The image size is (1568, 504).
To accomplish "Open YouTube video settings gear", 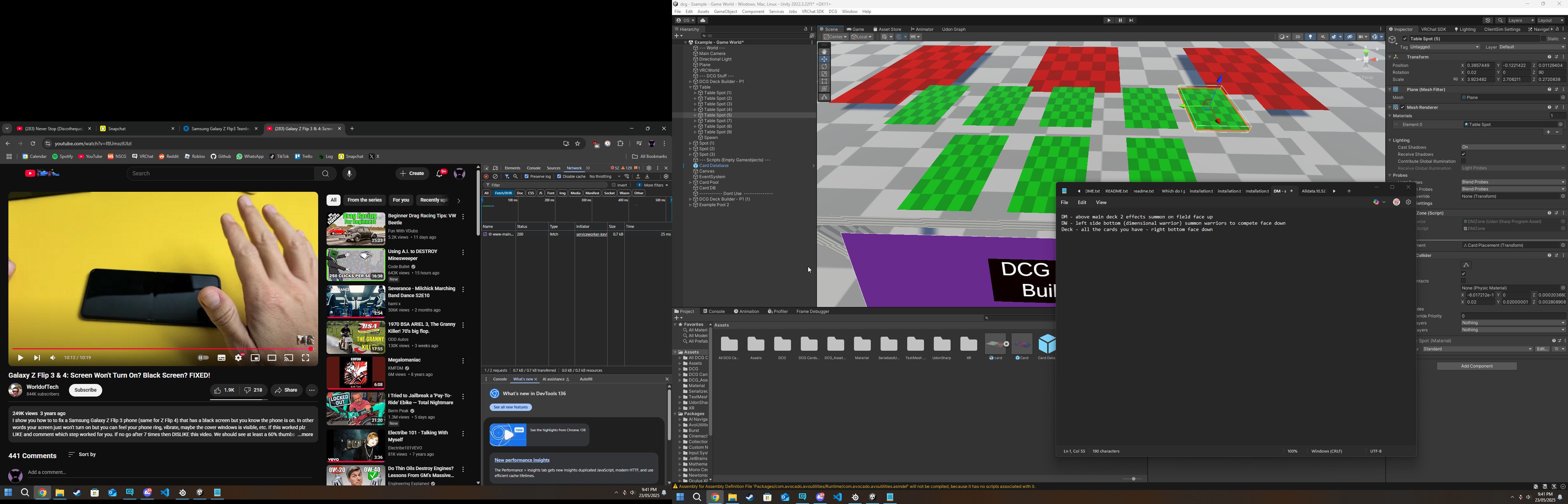I will [x=239, y=358].
